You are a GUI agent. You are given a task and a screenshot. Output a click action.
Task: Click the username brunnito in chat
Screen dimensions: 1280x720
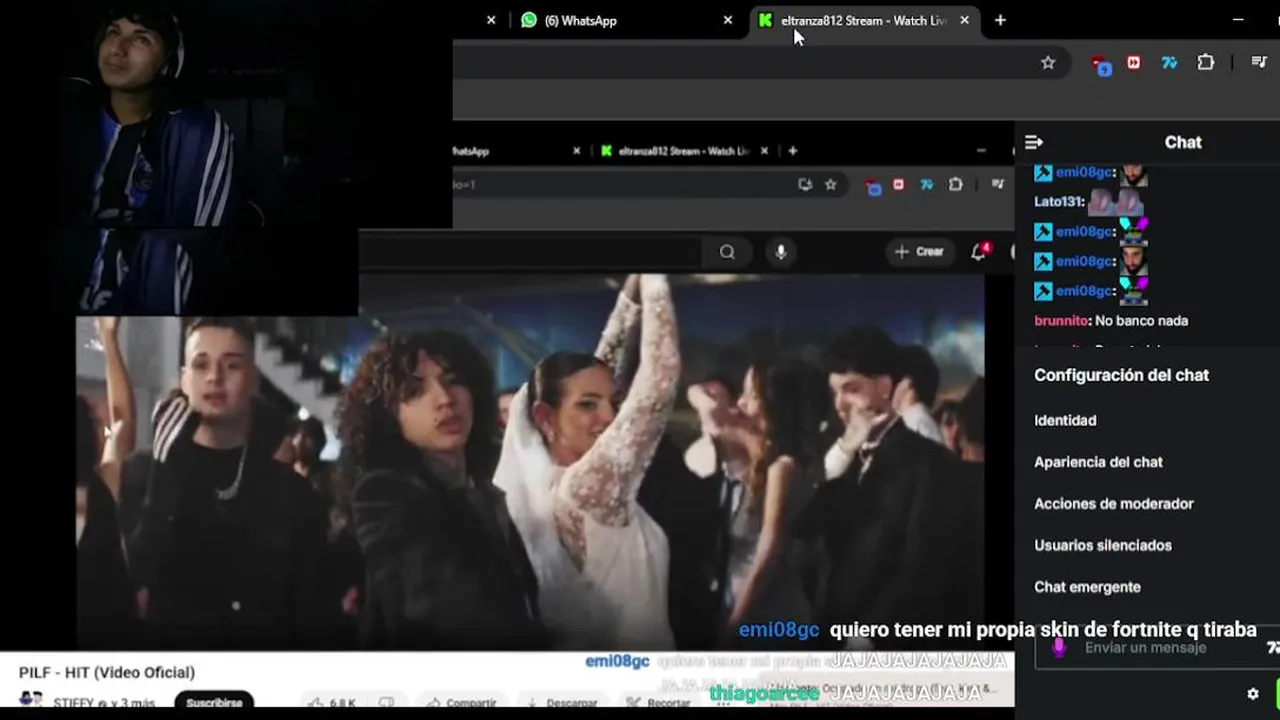1061,321
